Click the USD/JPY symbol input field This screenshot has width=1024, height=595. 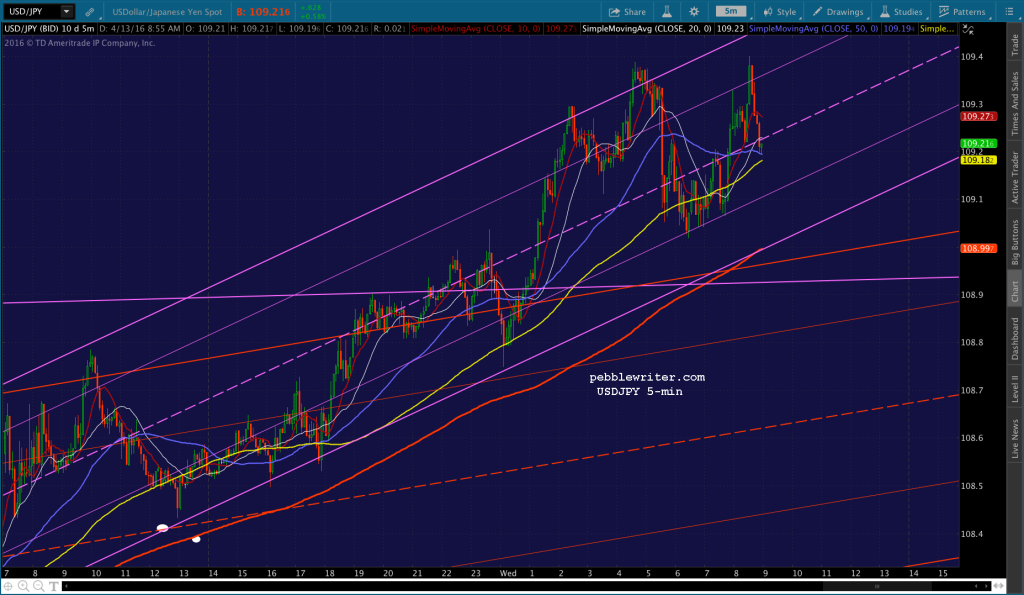tap(32, 12)
